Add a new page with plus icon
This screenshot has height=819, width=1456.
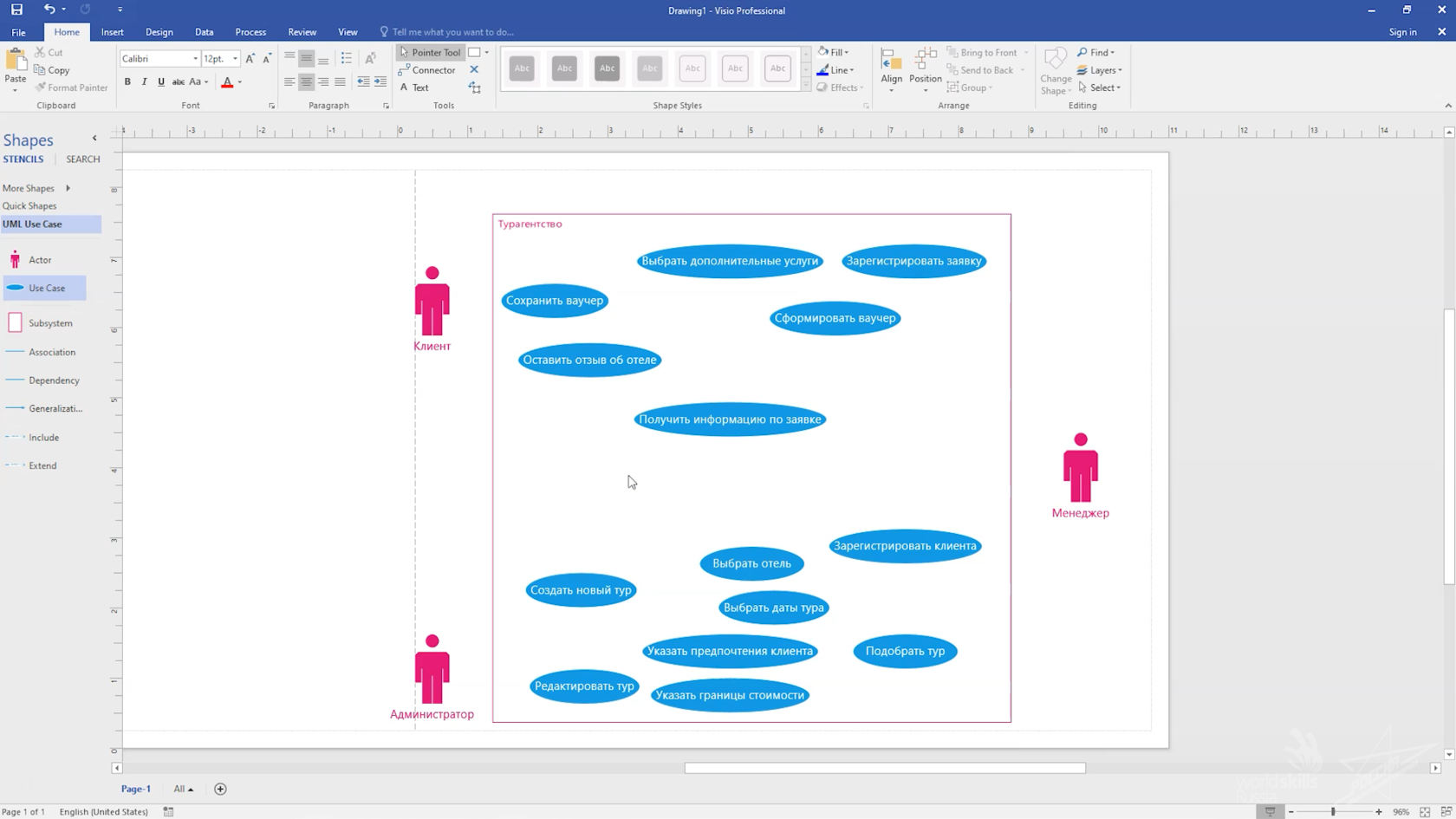pyautogui.click(x=220, y=789)
